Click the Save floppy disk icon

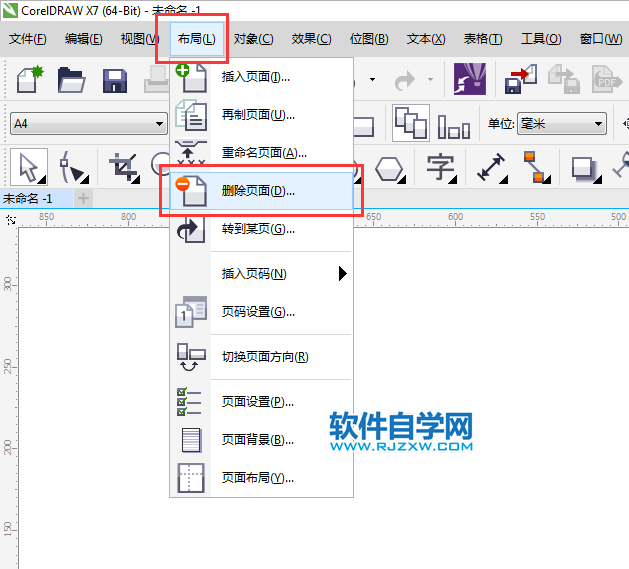(115, 81)
